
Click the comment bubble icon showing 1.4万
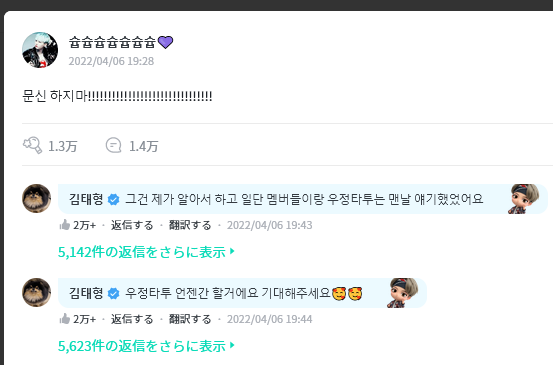114,145
